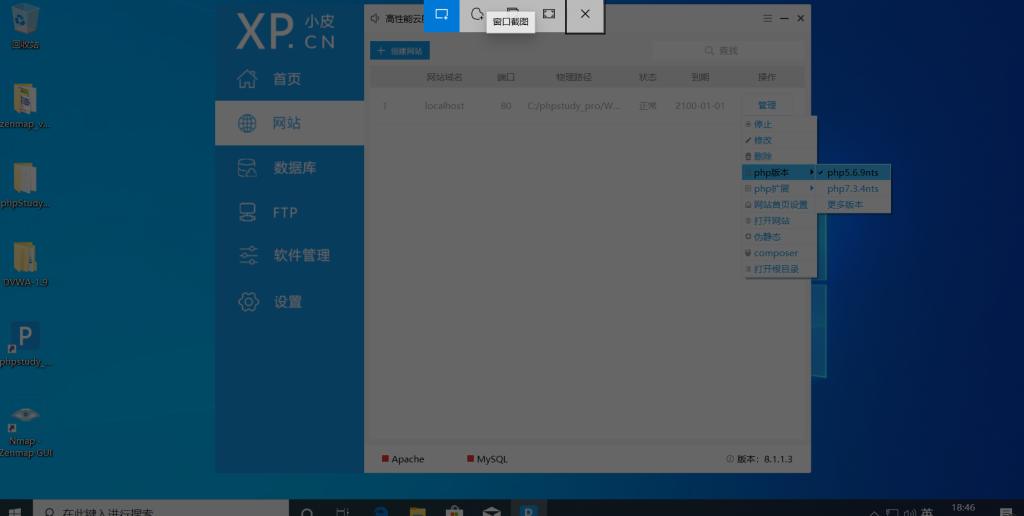Click the 创建网站 create website button
The image size is (1024, 516).
399,50
